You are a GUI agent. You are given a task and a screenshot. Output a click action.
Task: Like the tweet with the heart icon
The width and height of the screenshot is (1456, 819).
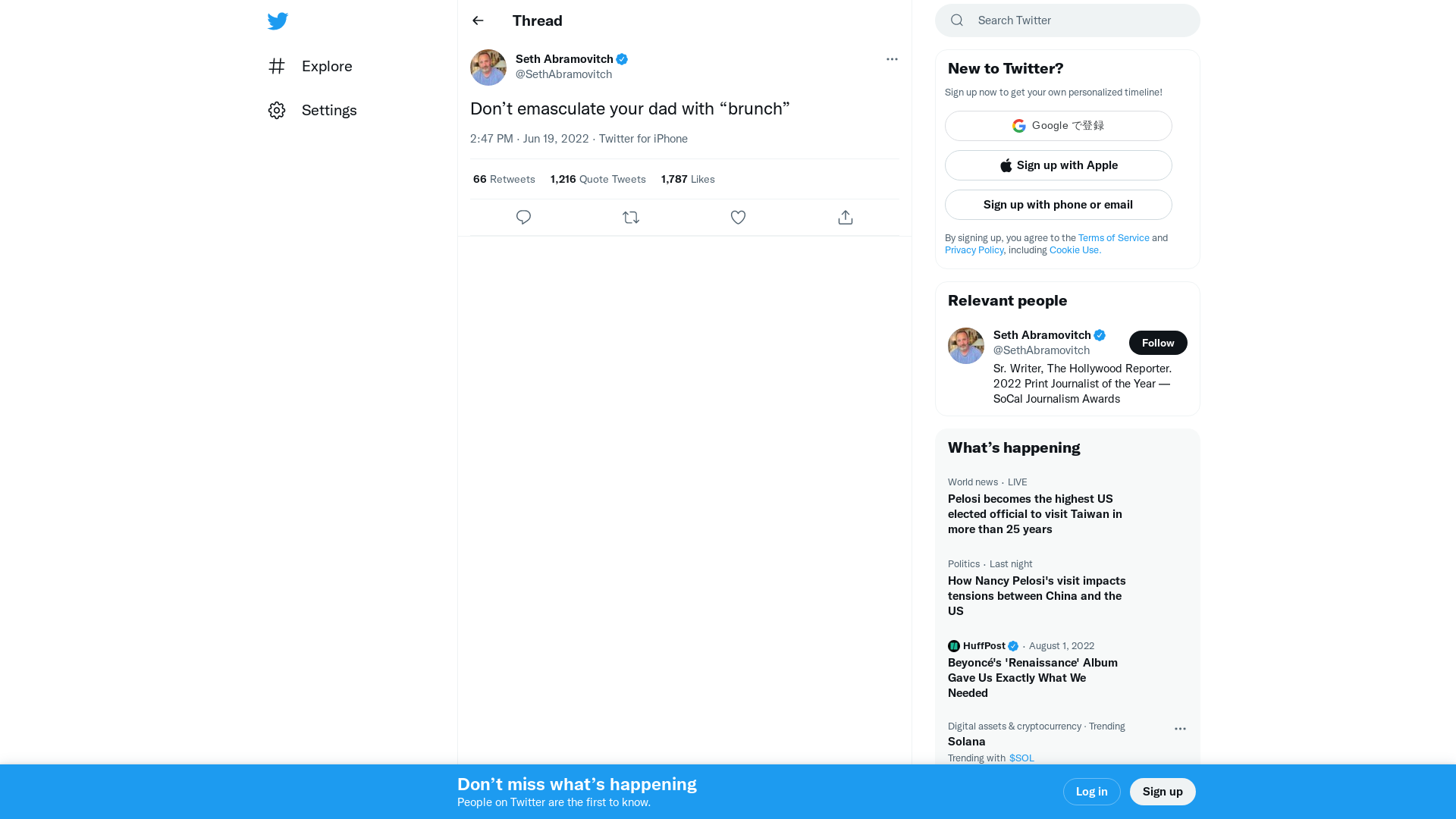[738, 217]
